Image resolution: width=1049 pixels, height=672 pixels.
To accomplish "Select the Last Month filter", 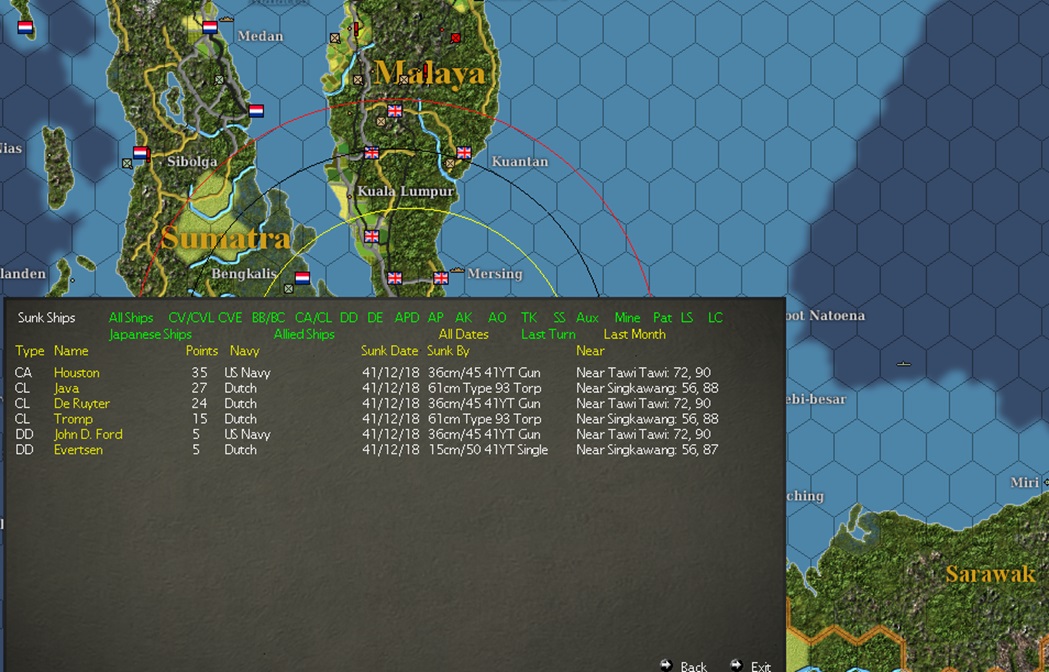I will pos(635,334).
